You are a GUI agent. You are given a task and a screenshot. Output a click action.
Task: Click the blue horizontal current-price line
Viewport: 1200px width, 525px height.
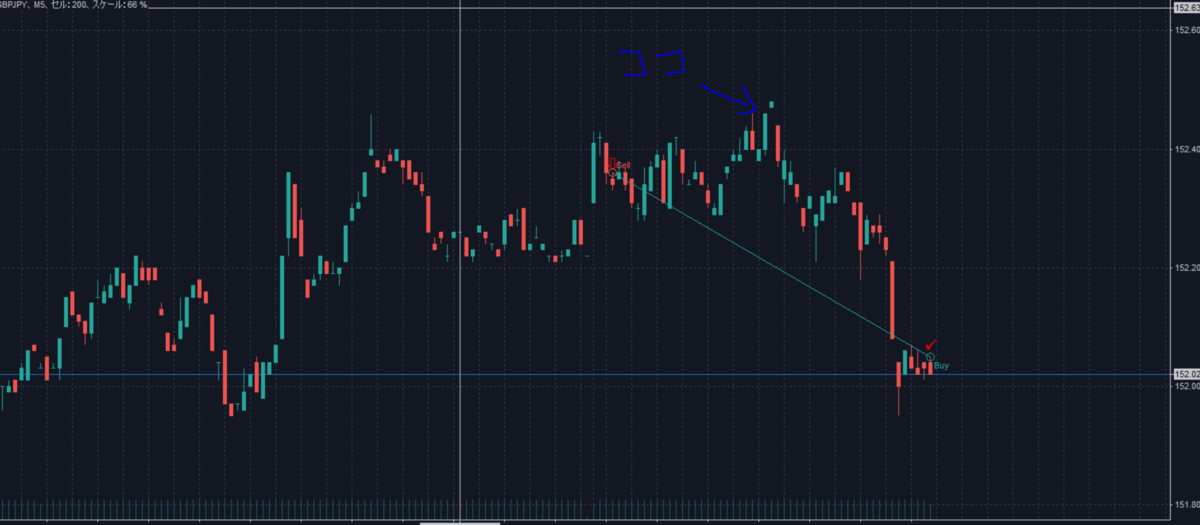(585, 376)
